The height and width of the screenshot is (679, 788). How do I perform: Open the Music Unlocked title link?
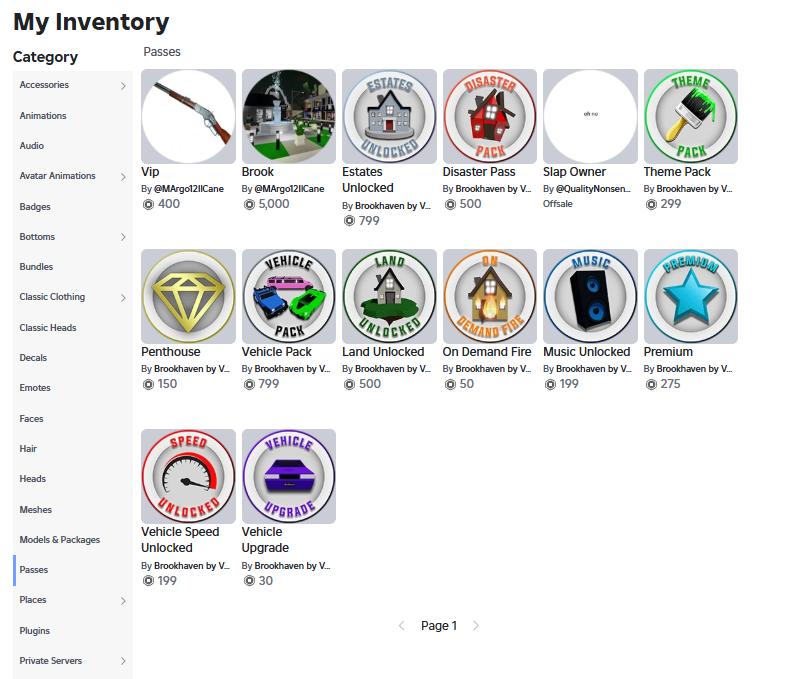tap(586, 352)
